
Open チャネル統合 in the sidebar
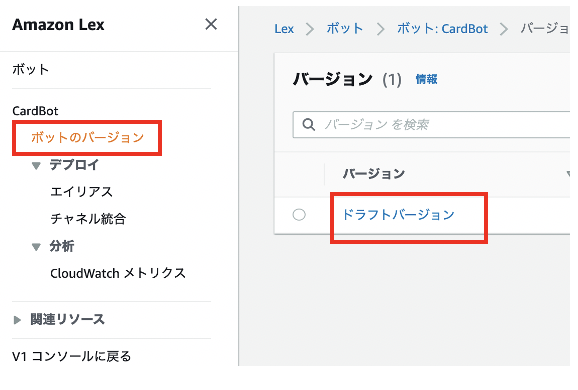(x=88, y=219)
